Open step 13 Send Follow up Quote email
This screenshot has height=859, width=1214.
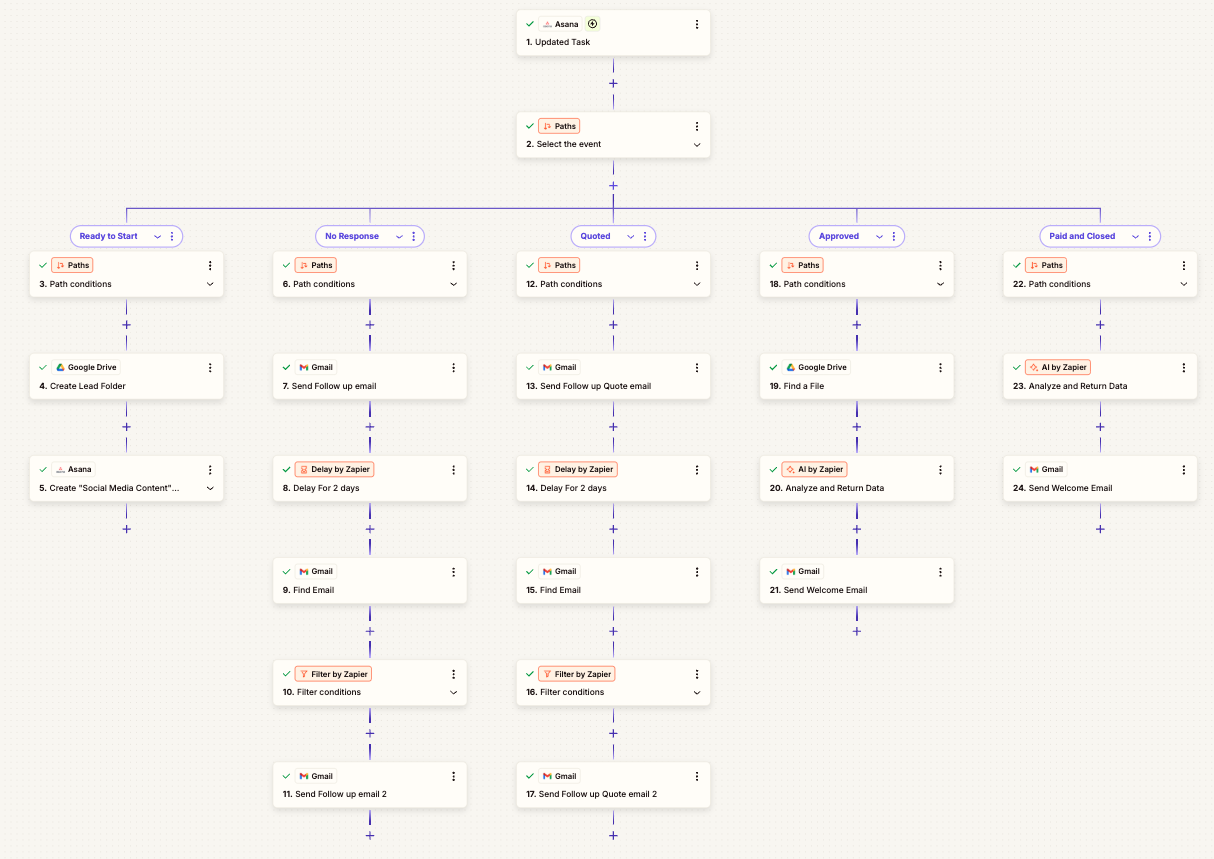613,377
